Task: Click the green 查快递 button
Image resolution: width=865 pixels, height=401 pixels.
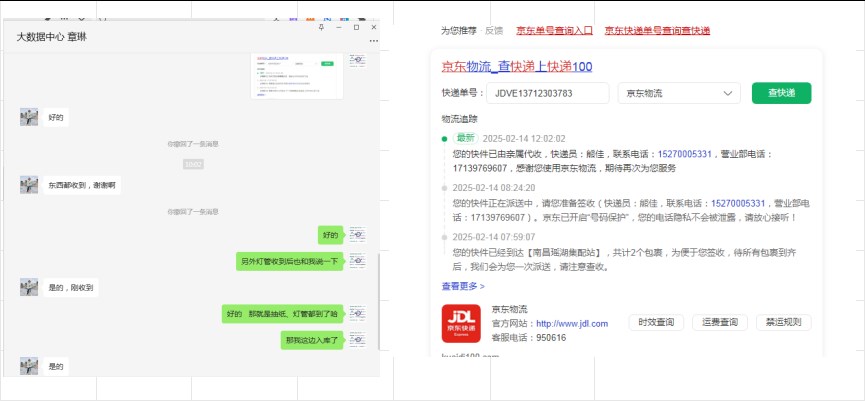Action: pos(781,93)
